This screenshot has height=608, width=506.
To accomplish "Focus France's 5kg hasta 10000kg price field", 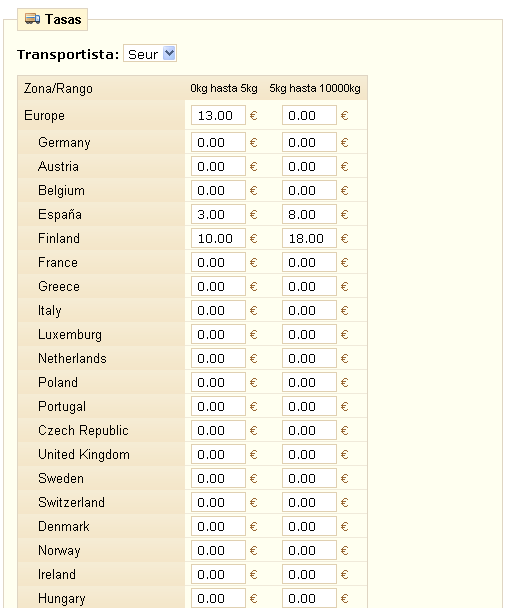I will coord(309,262).
